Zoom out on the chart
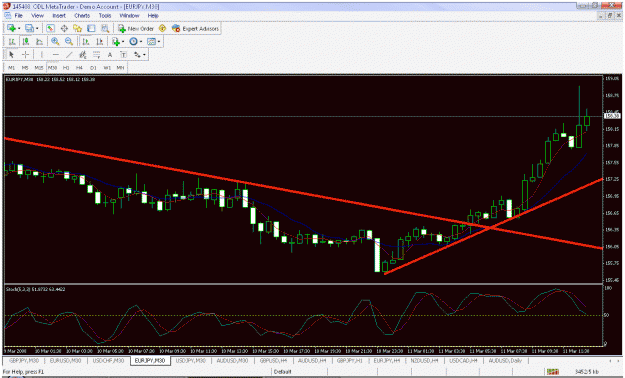 69,41
